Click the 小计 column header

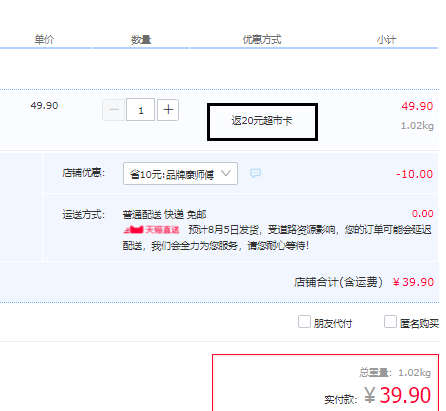click(387, 40)
